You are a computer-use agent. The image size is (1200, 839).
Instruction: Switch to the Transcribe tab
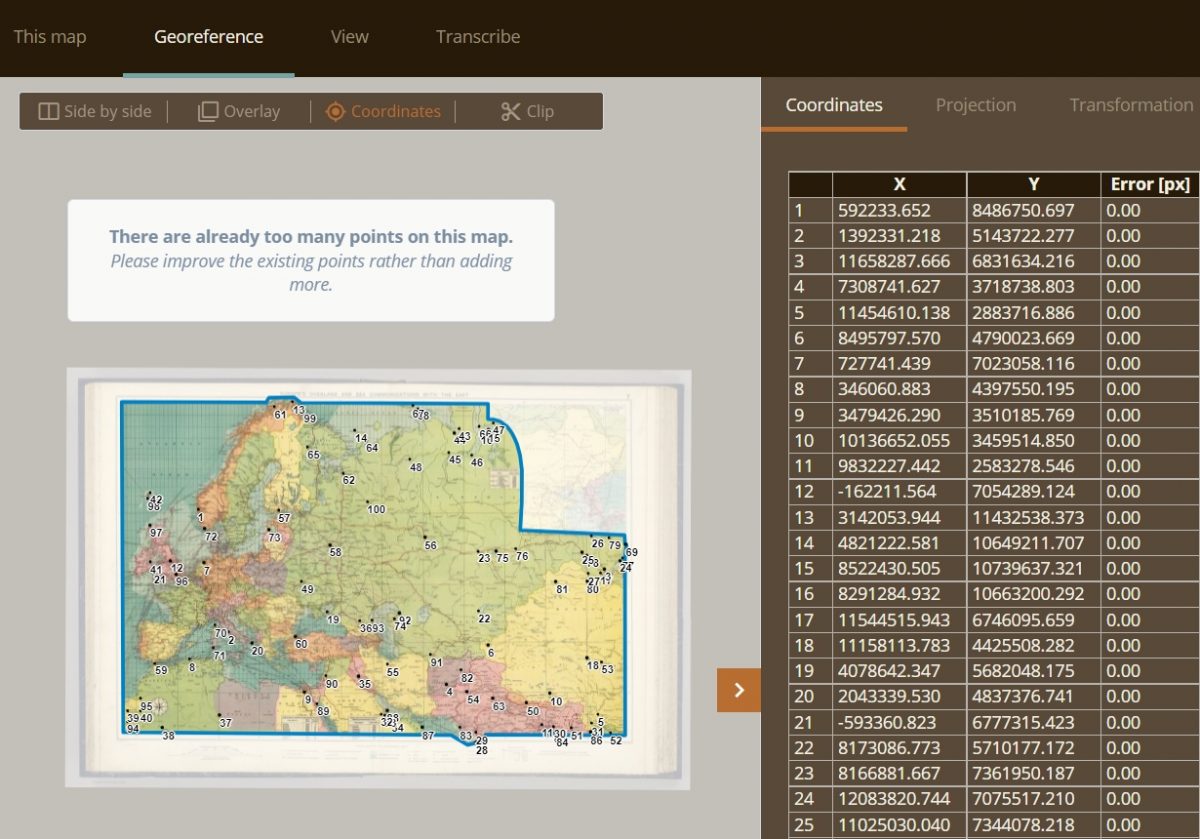point(477,36)
